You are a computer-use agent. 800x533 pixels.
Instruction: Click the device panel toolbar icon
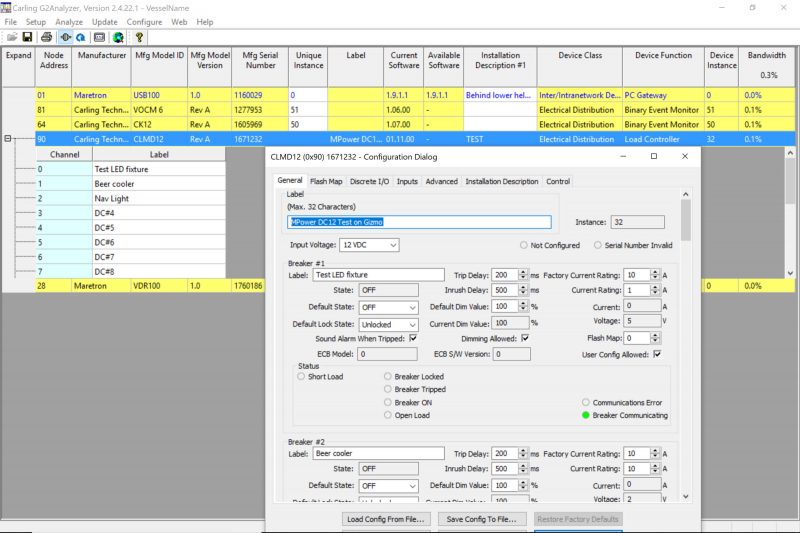pos(99,37)
